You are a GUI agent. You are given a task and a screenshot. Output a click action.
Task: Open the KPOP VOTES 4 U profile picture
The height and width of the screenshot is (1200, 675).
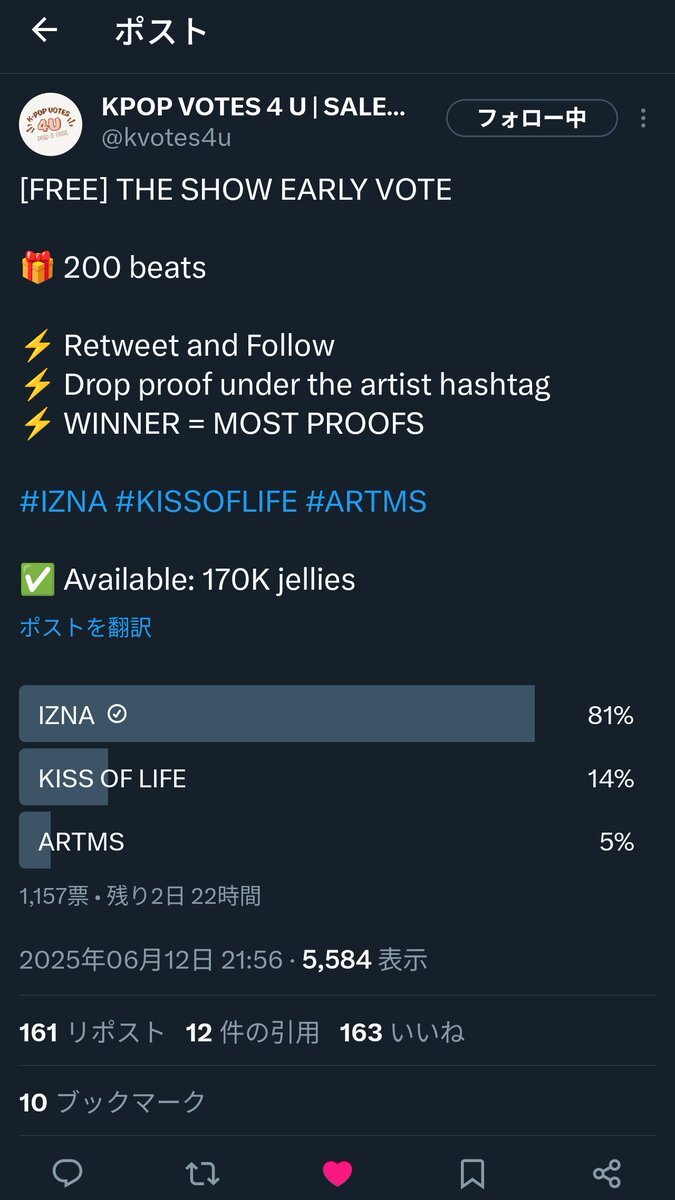51,125
